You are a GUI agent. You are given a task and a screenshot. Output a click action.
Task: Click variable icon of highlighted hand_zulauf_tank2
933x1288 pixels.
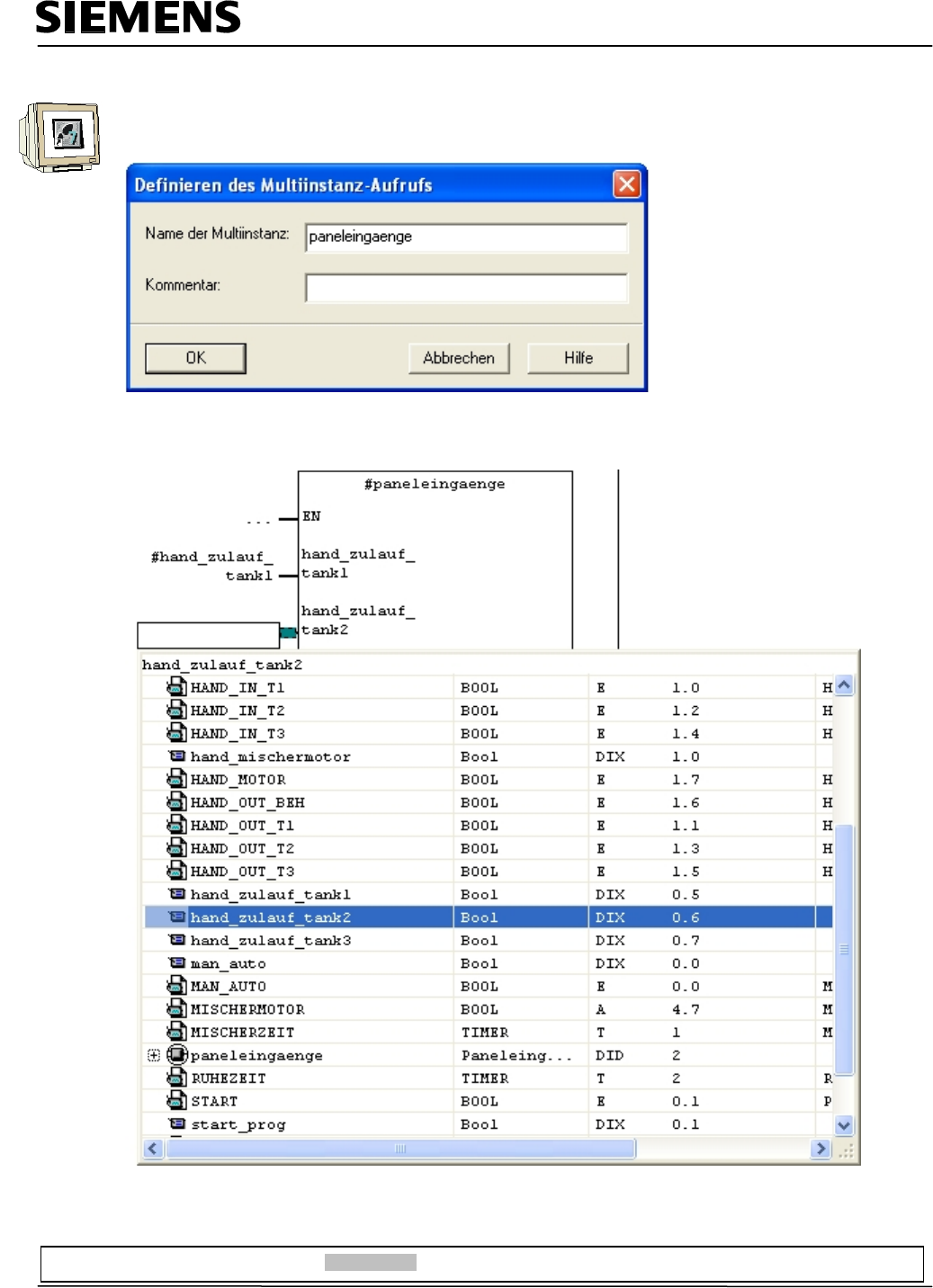pyautogui.click(x=177, y=917)
